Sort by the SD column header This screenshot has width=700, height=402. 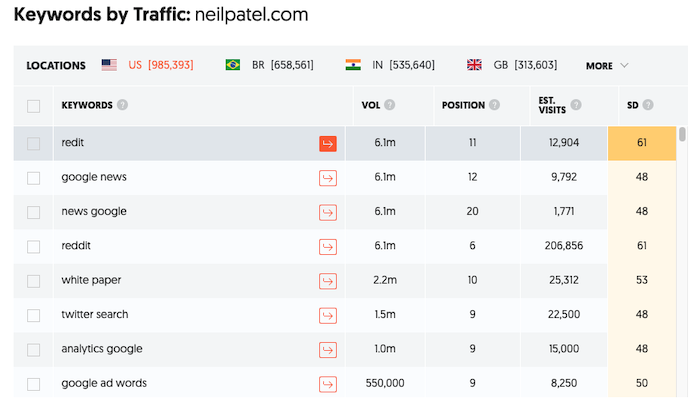click(633, 105)
